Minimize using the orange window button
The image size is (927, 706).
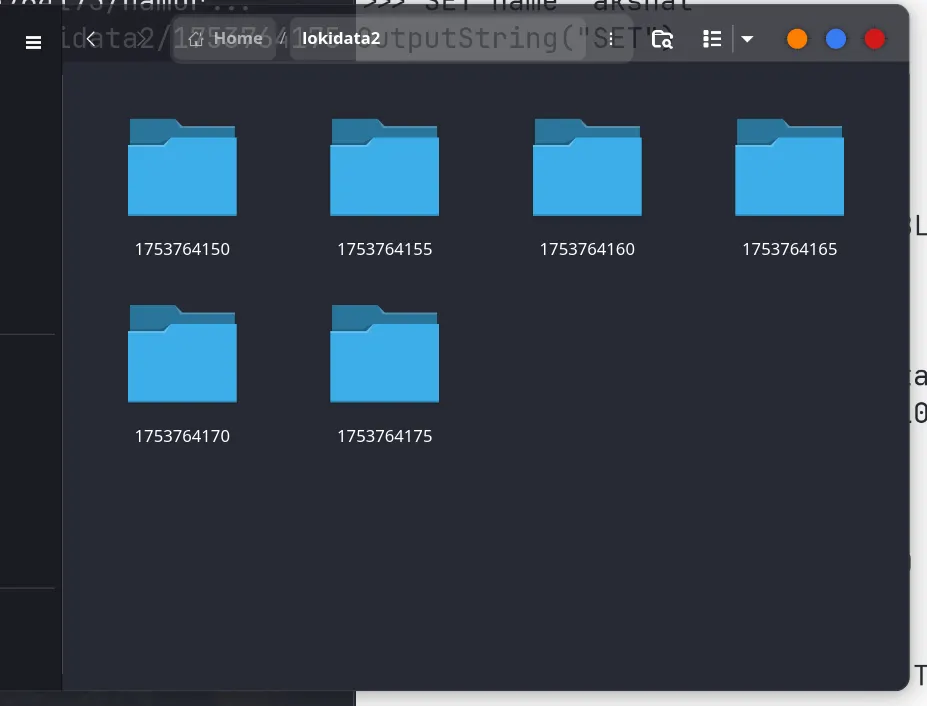(796, 39)
